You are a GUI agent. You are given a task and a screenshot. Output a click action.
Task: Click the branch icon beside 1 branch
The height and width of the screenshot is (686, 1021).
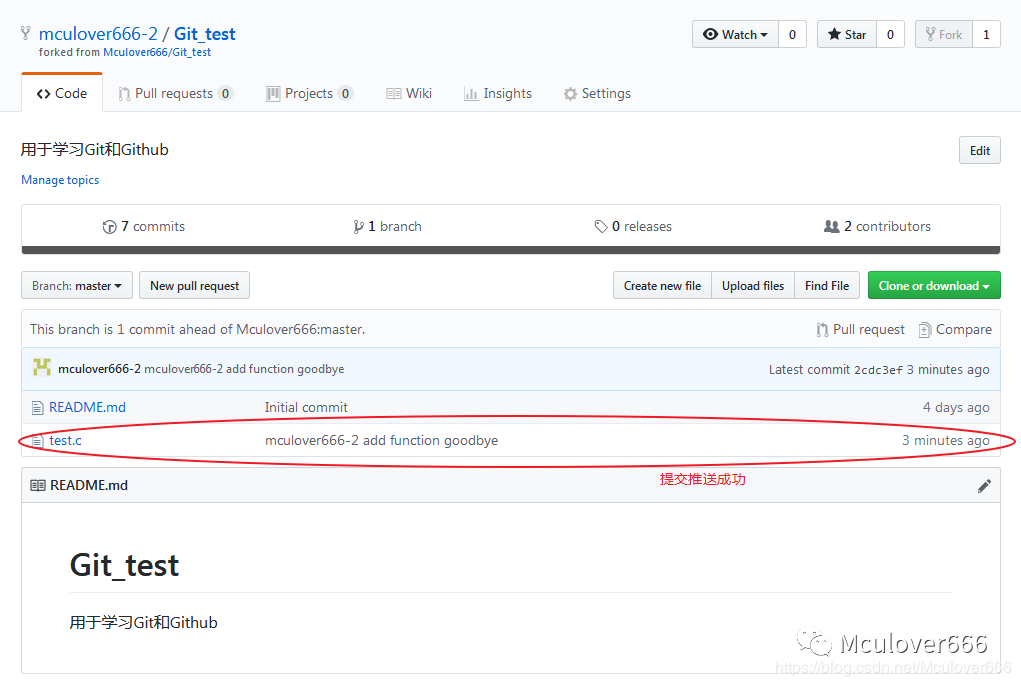point(358,227)
